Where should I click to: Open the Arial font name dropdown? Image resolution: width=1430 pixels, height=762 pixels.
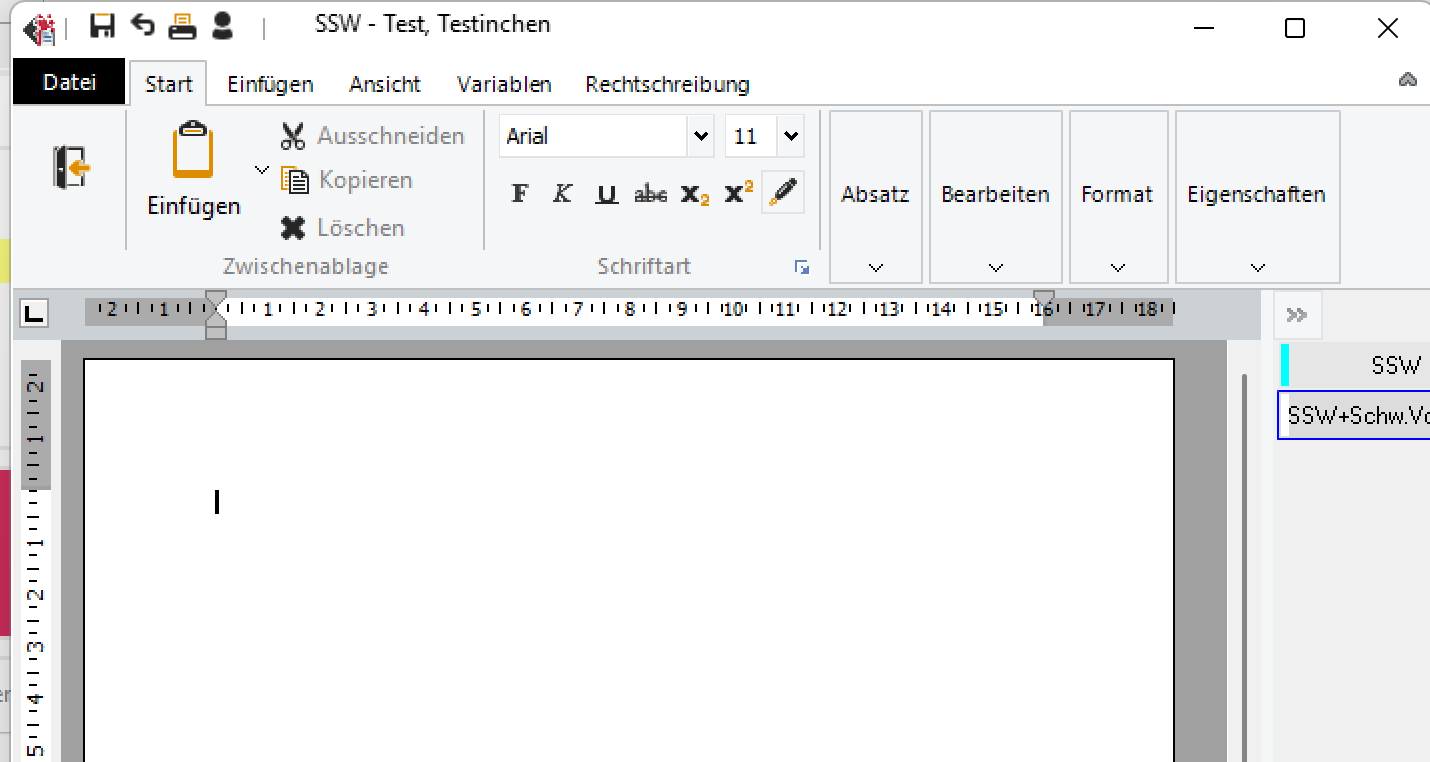tap(700, 136)
